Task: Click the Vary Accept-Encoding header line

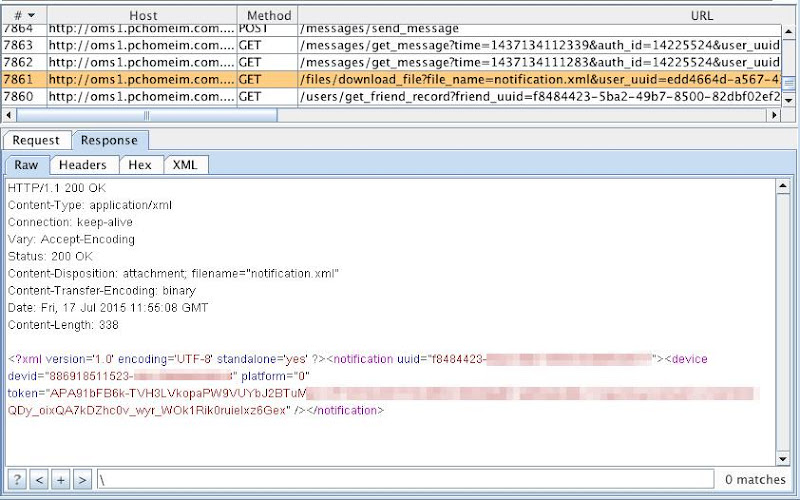Action: [x=71, y=239]
